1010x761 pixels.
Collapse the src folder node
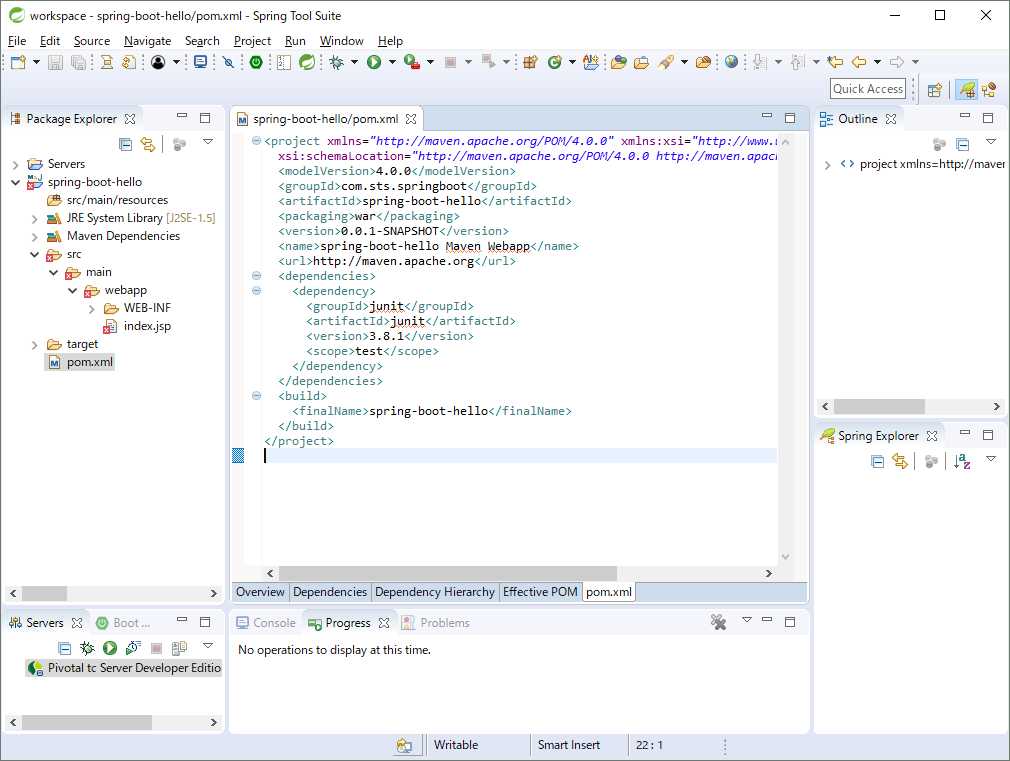click(x=35, y=255)
